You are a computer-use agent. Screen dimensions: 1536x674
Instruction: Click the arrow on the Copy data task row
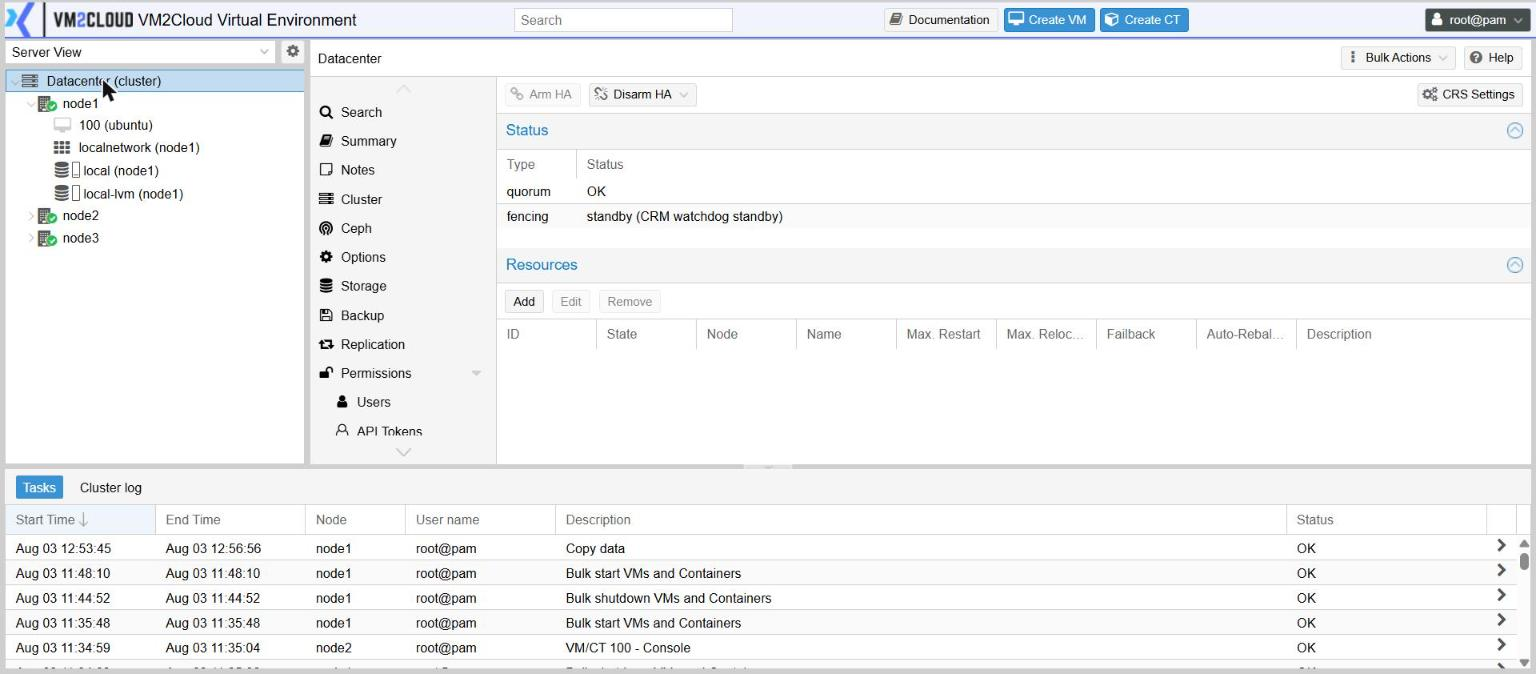1501,546
